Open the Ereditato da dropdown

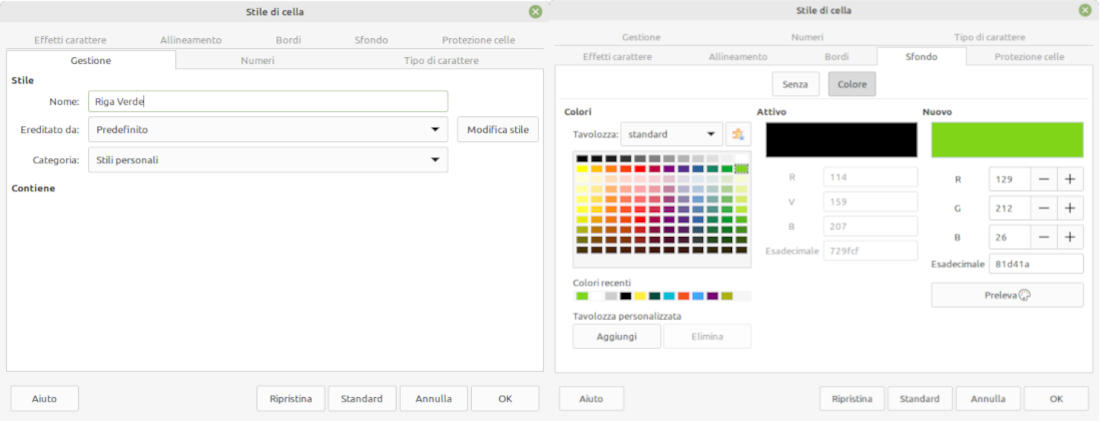click(268, 129)
